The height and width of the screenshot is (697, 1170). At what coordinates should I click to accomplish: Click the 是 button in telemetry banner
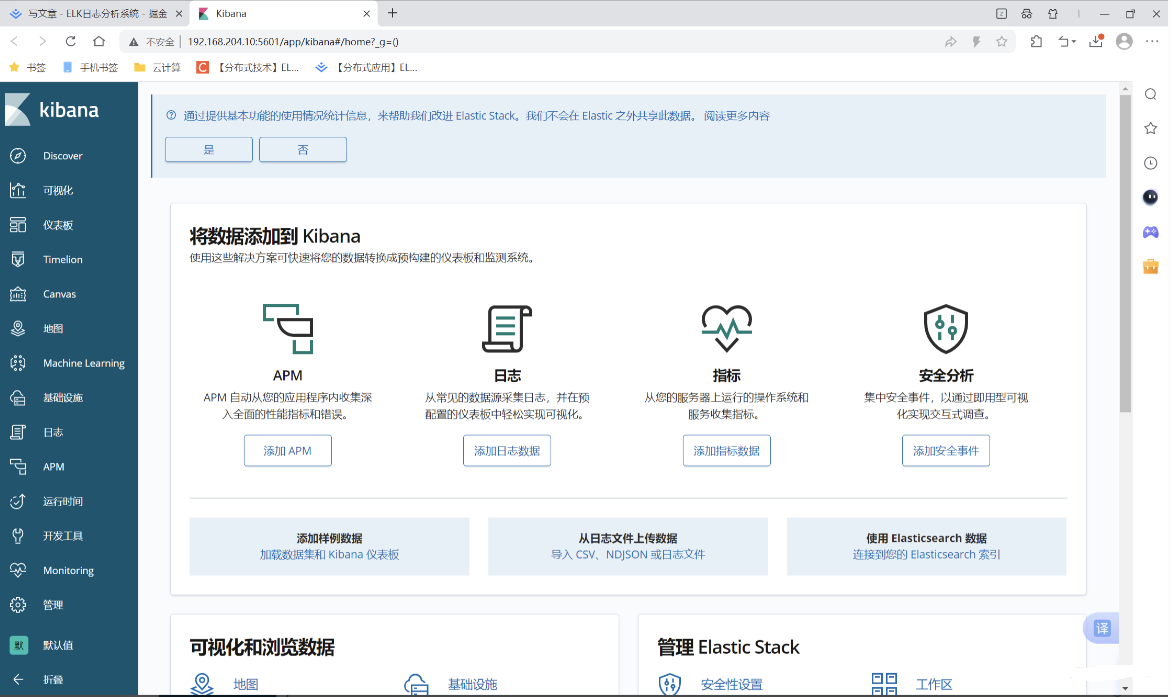tap(209, 149)
